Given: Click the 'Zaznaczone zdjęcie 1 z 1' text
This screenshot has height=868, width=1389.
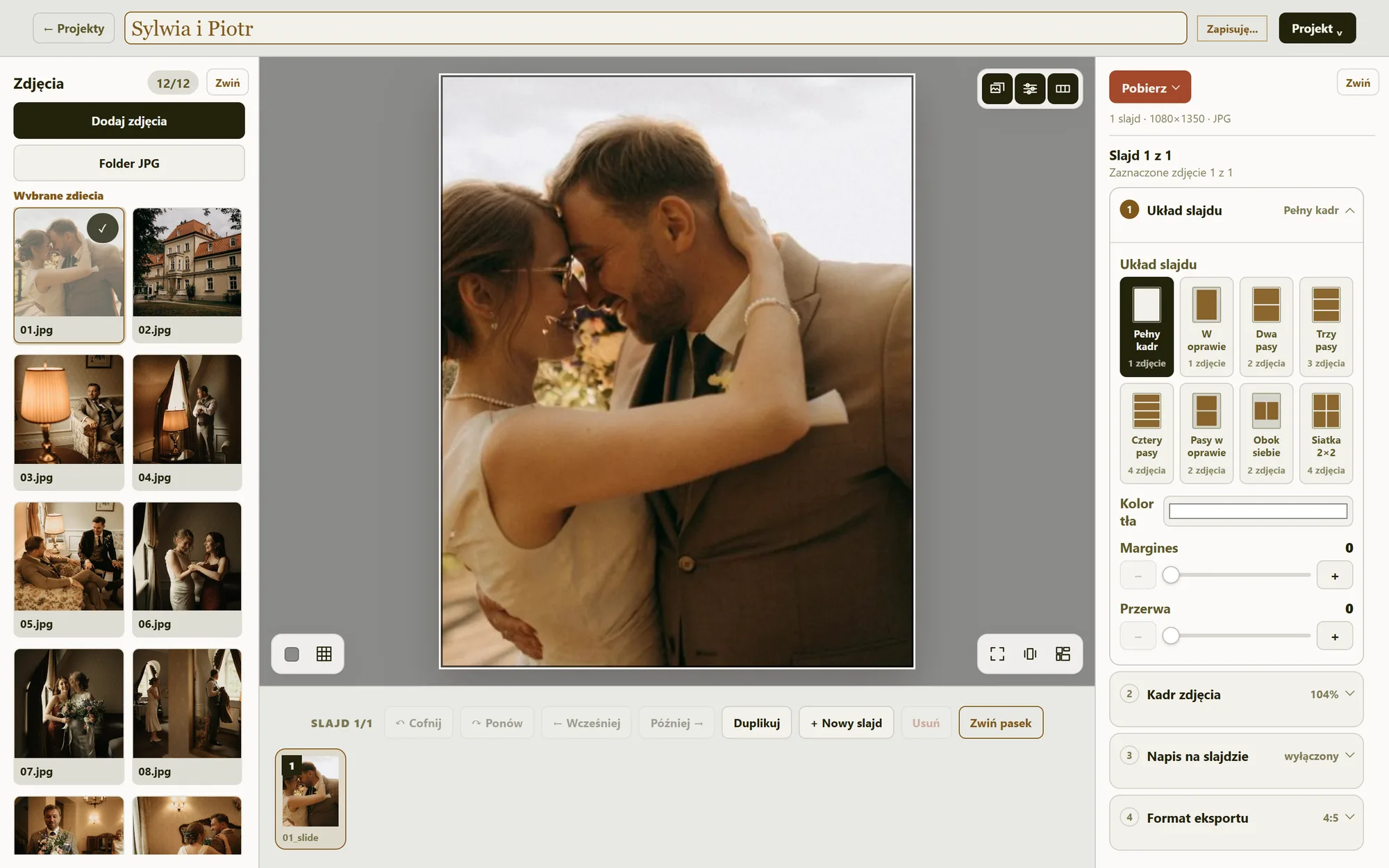Looking at the screenshot, I should point(1171,173).
